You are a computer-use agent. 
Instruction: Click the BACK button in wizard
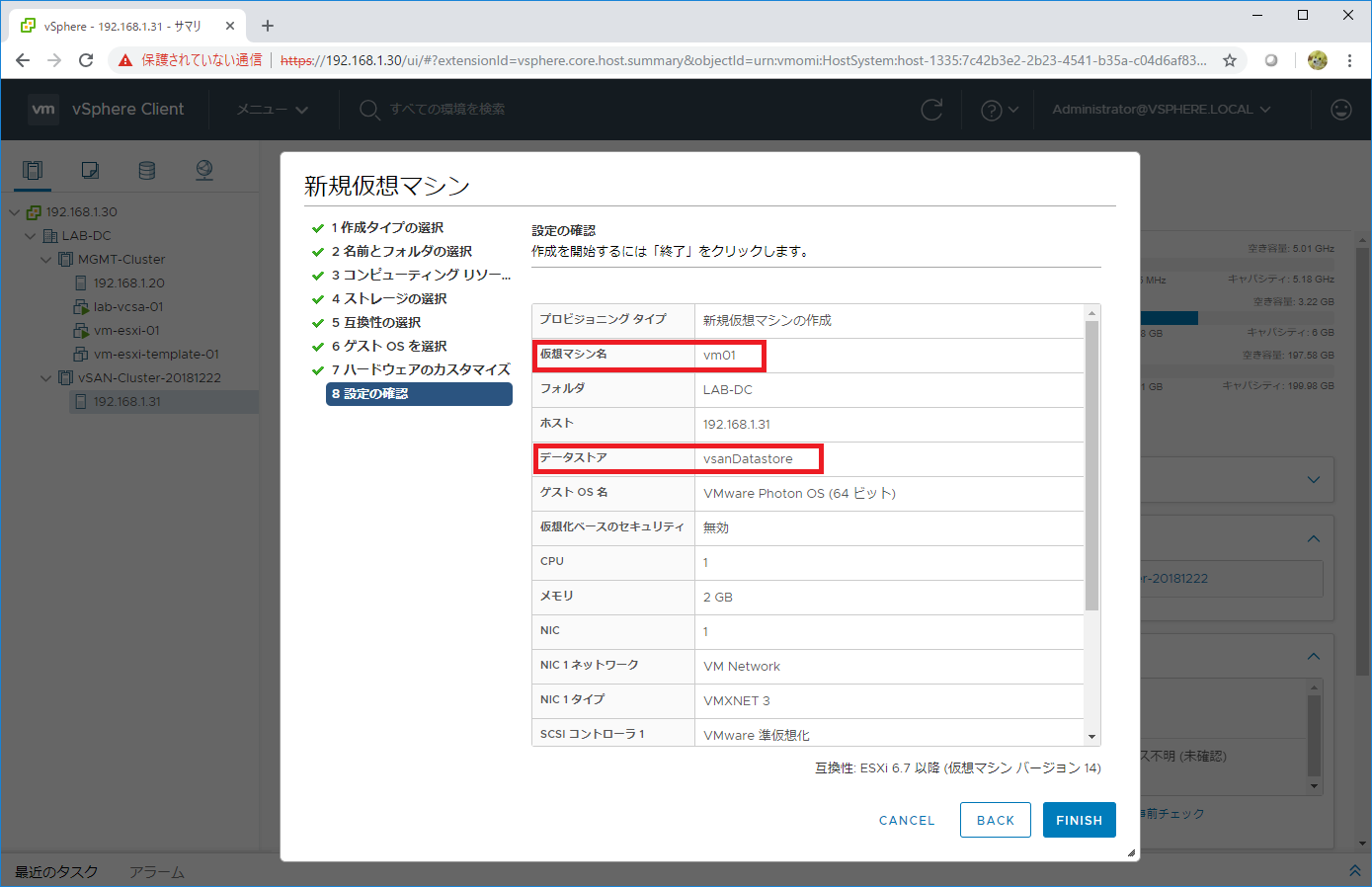point(995,820)
